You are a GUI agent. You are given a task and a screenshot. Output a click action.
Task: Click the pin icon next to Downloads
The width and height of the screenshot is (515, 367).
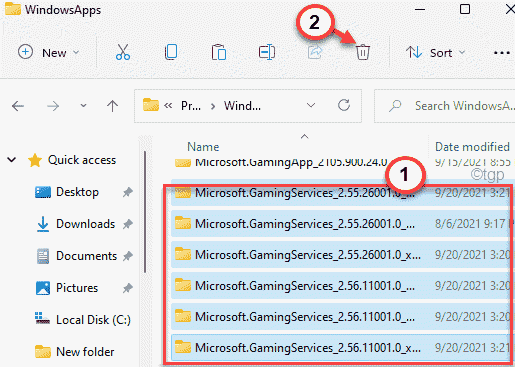[x=127, y=224]
